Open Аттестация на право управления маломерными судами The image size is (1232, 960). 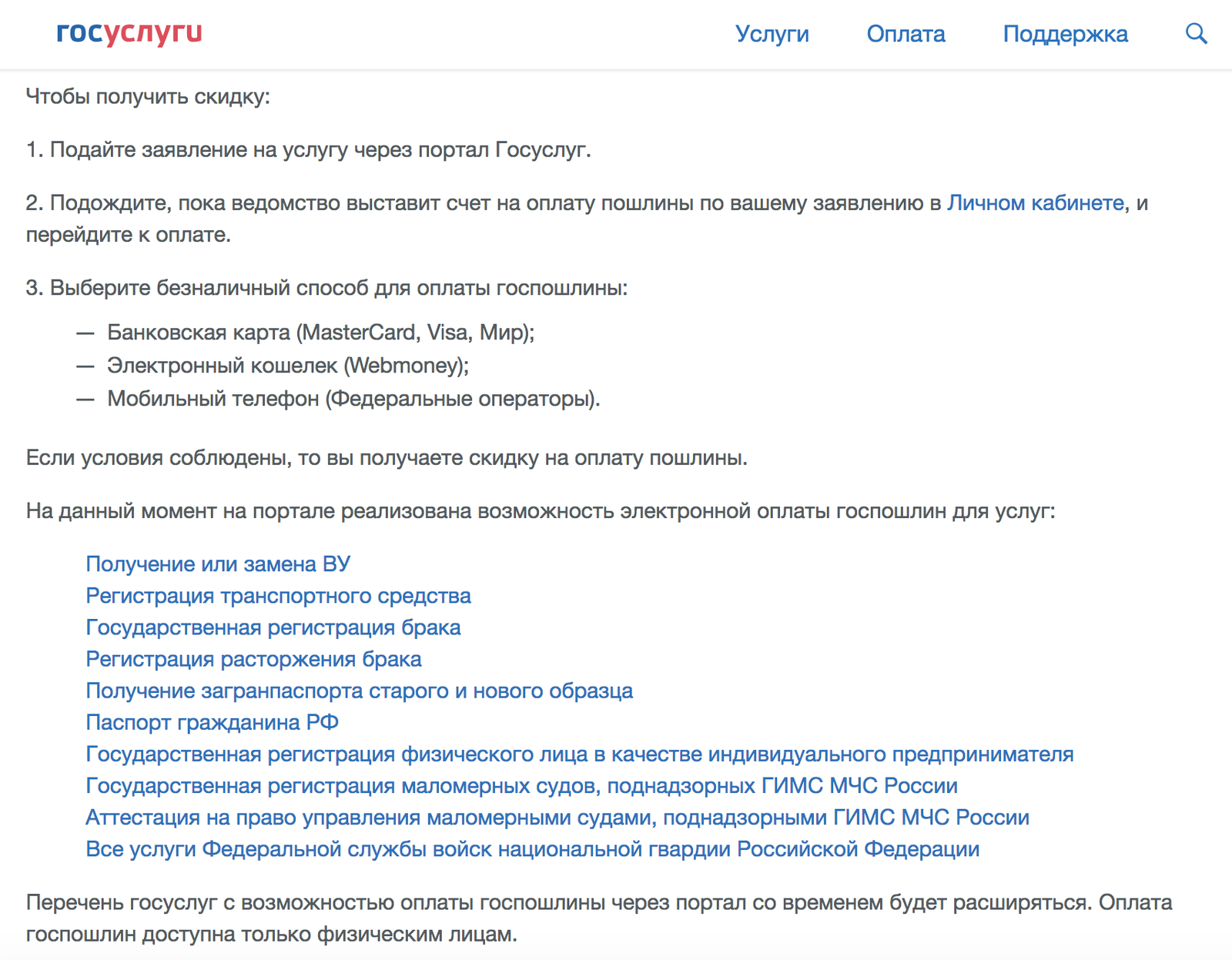(x=557, y=816)
